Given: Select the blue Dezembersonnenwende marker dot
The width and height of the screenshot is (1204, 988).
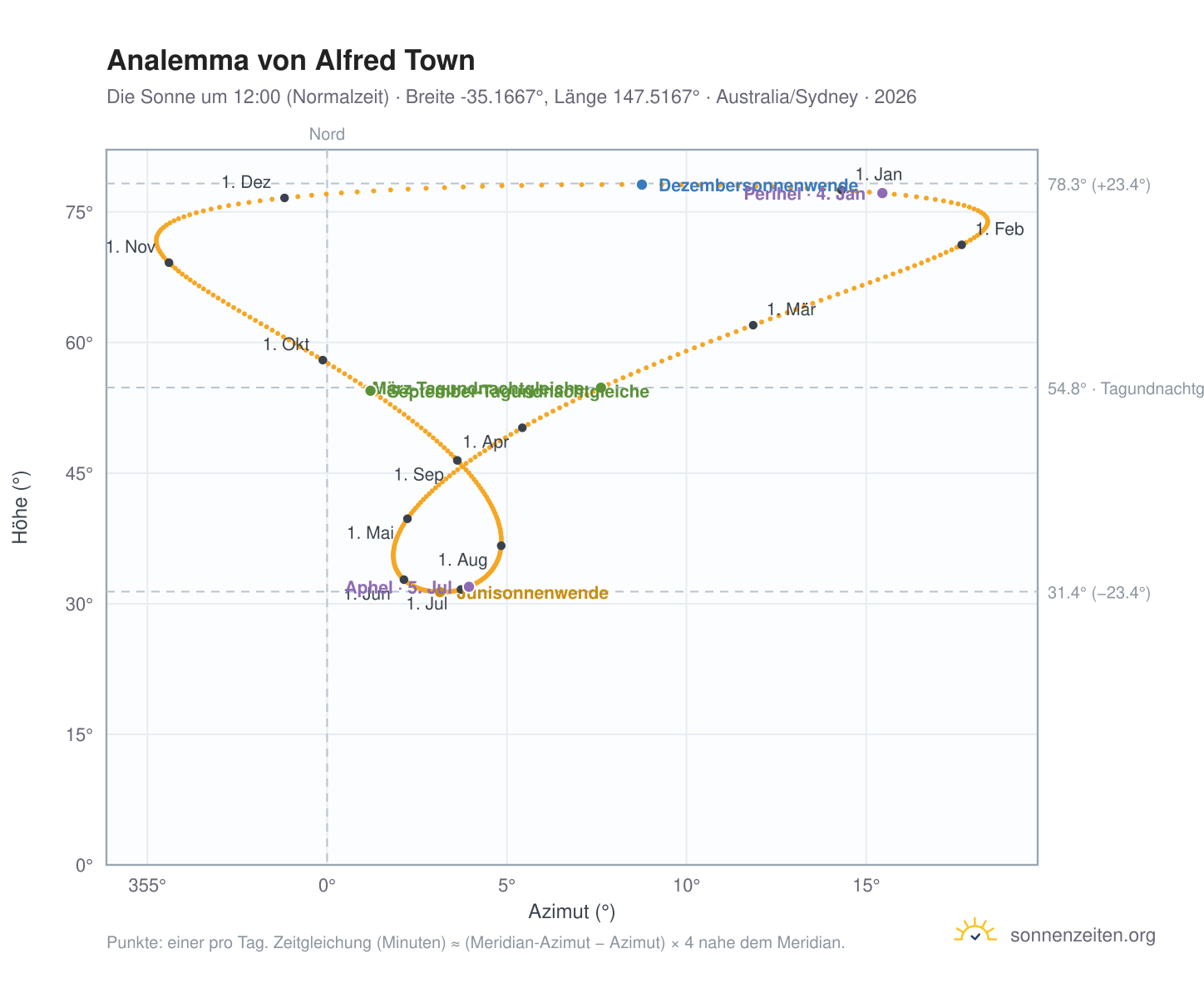Looking at the screenshot, I should click(642, 185).
